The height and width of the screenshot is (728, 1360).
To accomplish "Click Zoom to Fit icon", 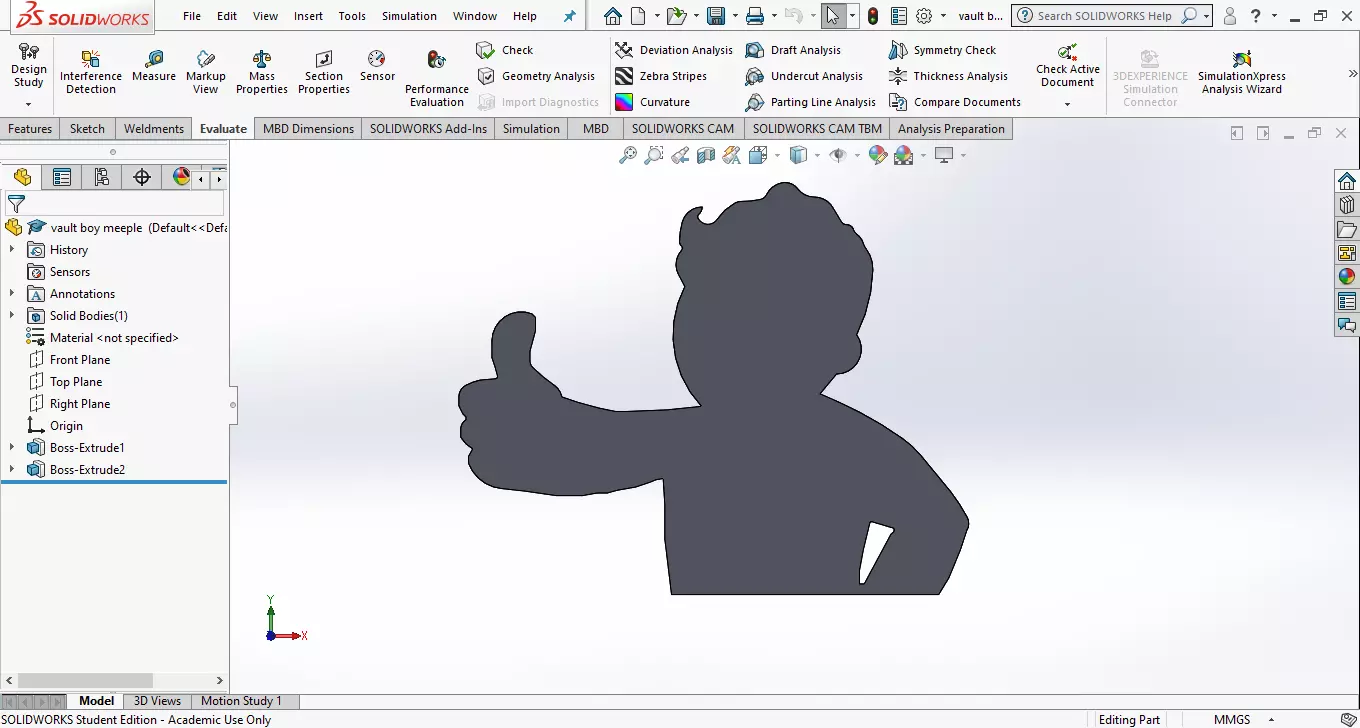I will (628, 155).
